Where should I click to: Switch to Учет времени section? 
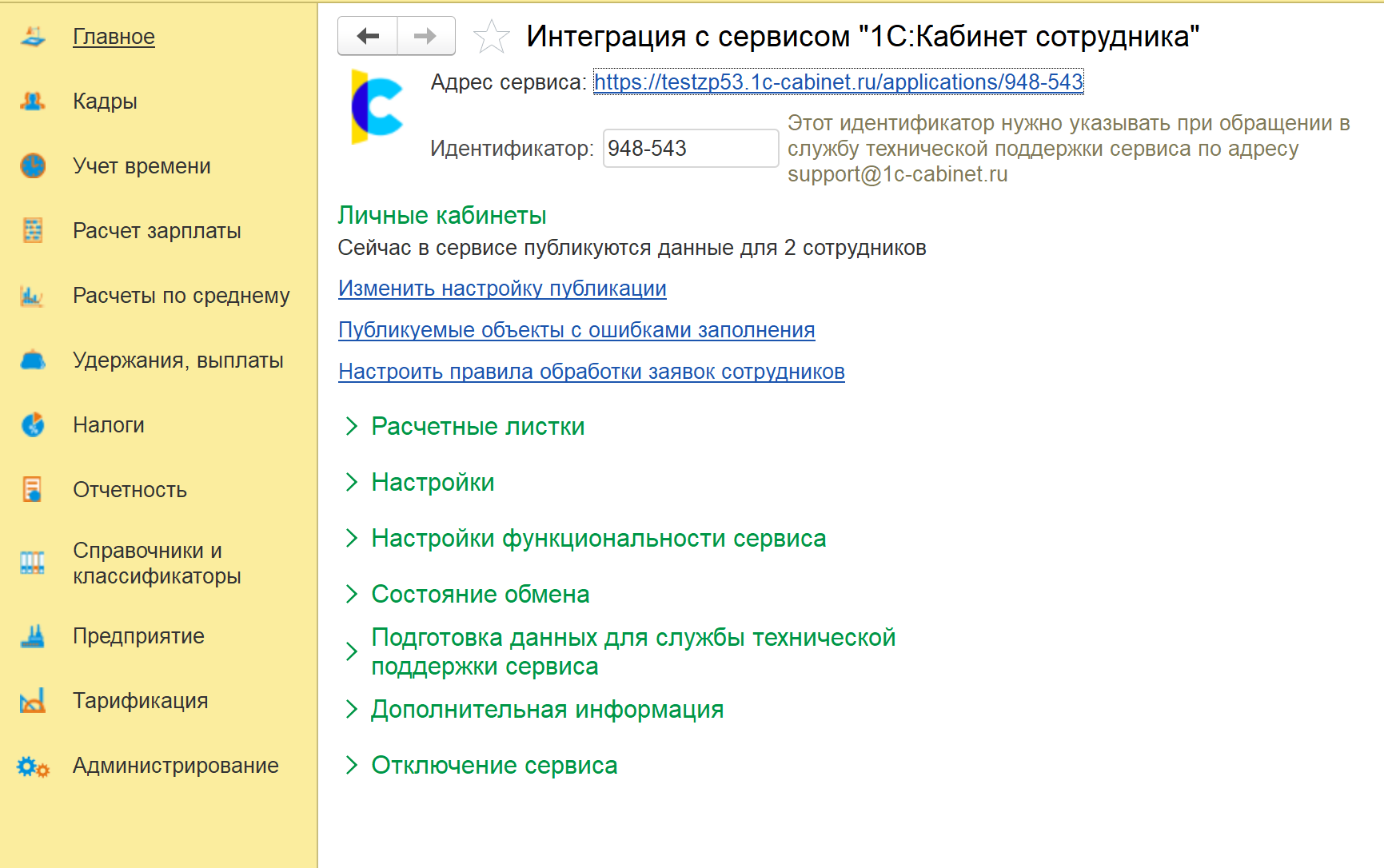point(142,166)
